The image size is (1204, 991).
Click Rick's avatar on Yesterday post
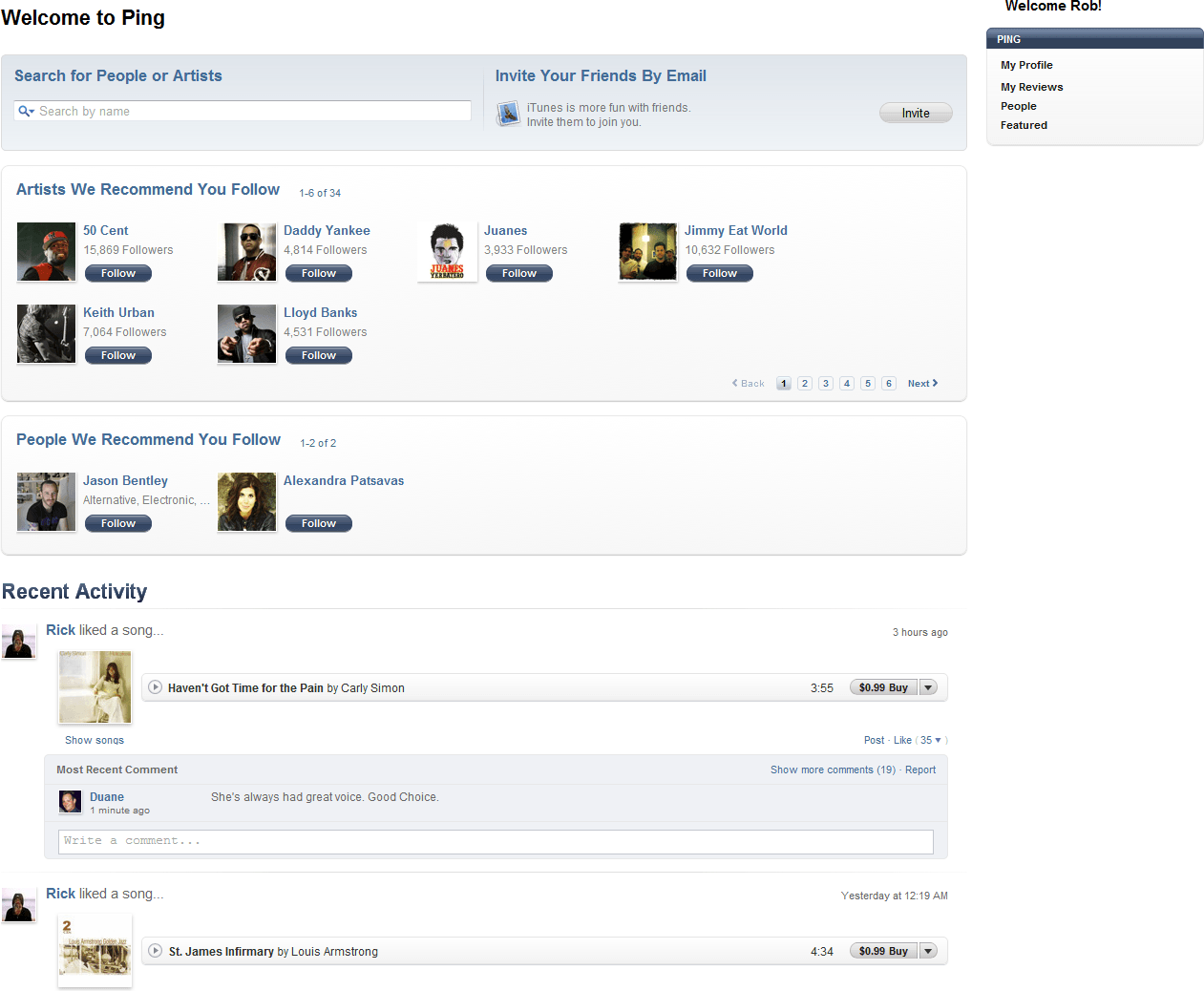tap(19, 905)
